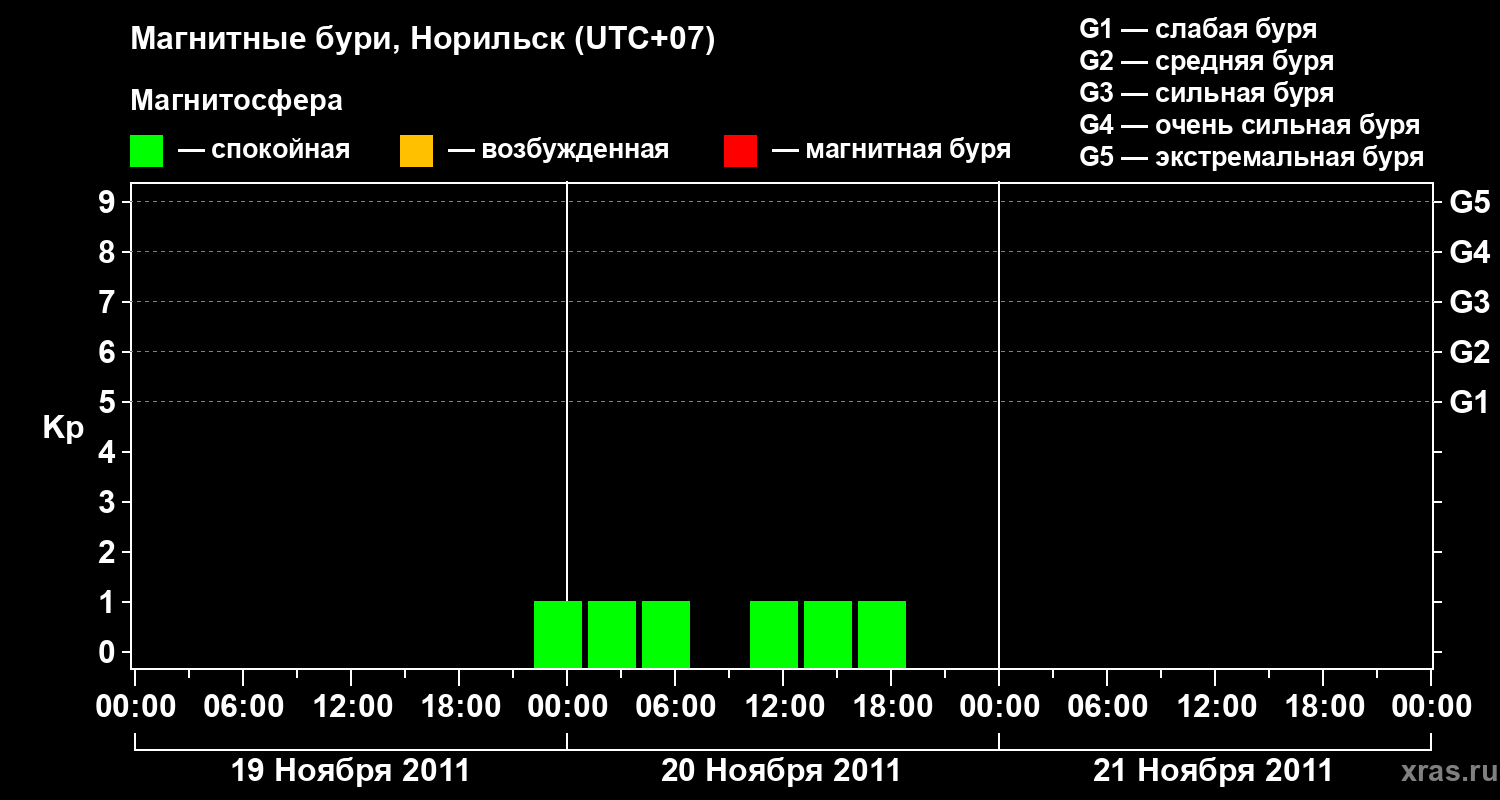The height and width of the screenshot is (800, 1500).
Task: Click 'G2 — средняя буря' legend line
Action: [x=1206, y=61]
